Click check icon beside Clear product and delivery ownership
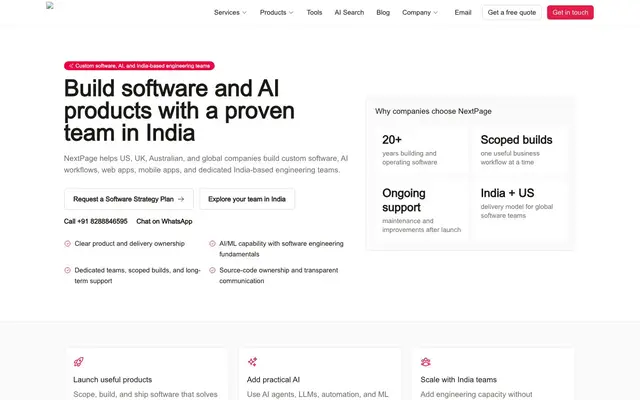 [67, 244]
